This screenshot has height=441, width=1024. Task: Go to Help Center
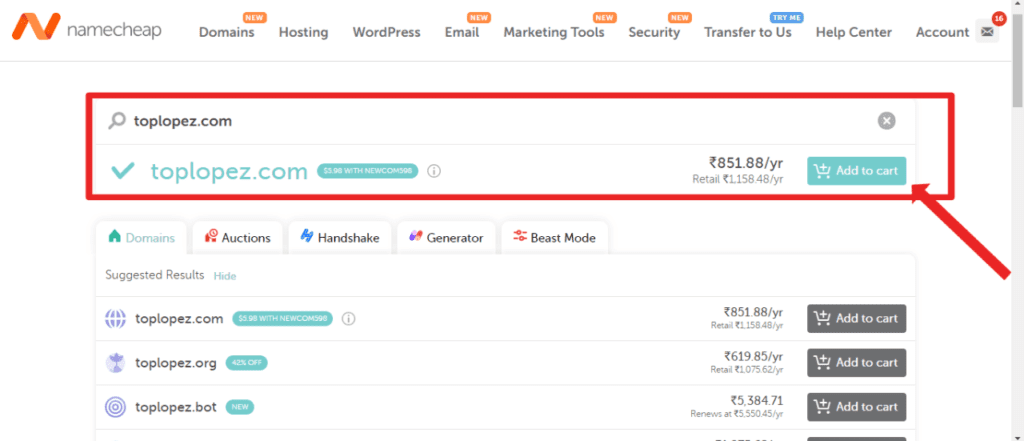tap(854, 32)
